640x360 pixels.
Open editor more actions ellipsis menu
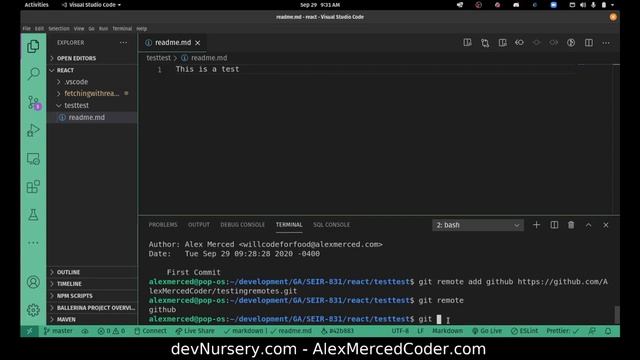click(606, 42)
